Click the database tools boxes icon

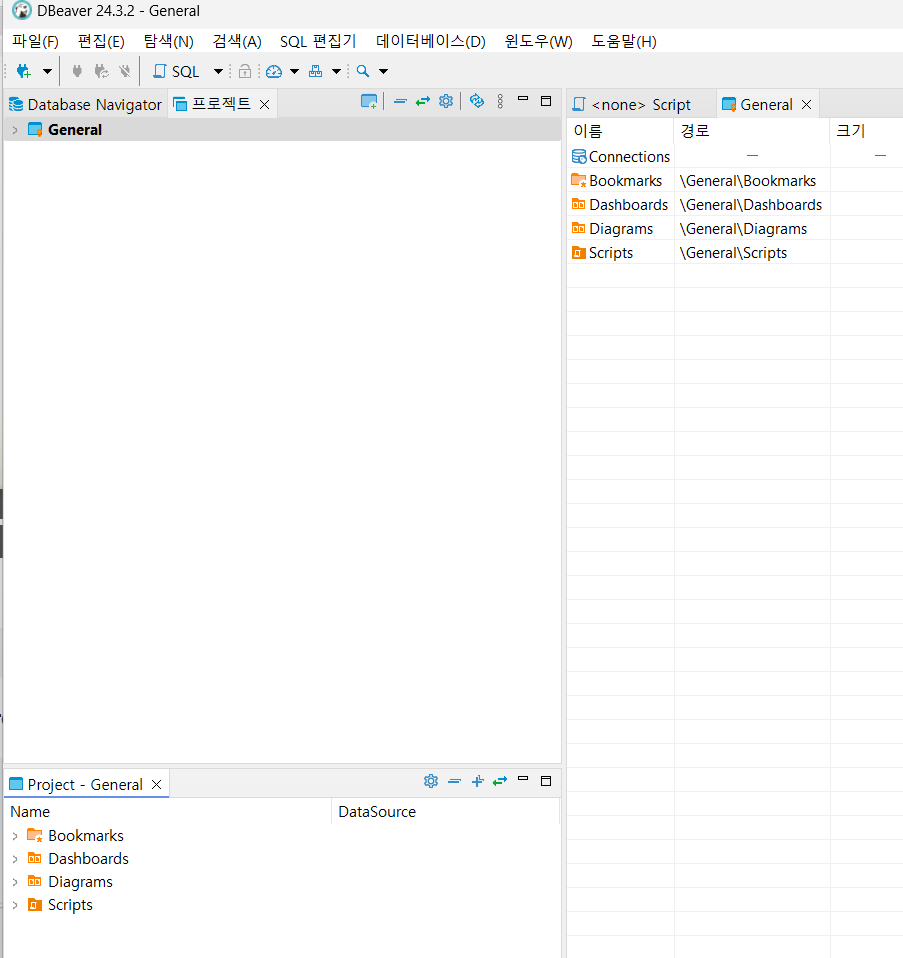click(x=315, y=71)
